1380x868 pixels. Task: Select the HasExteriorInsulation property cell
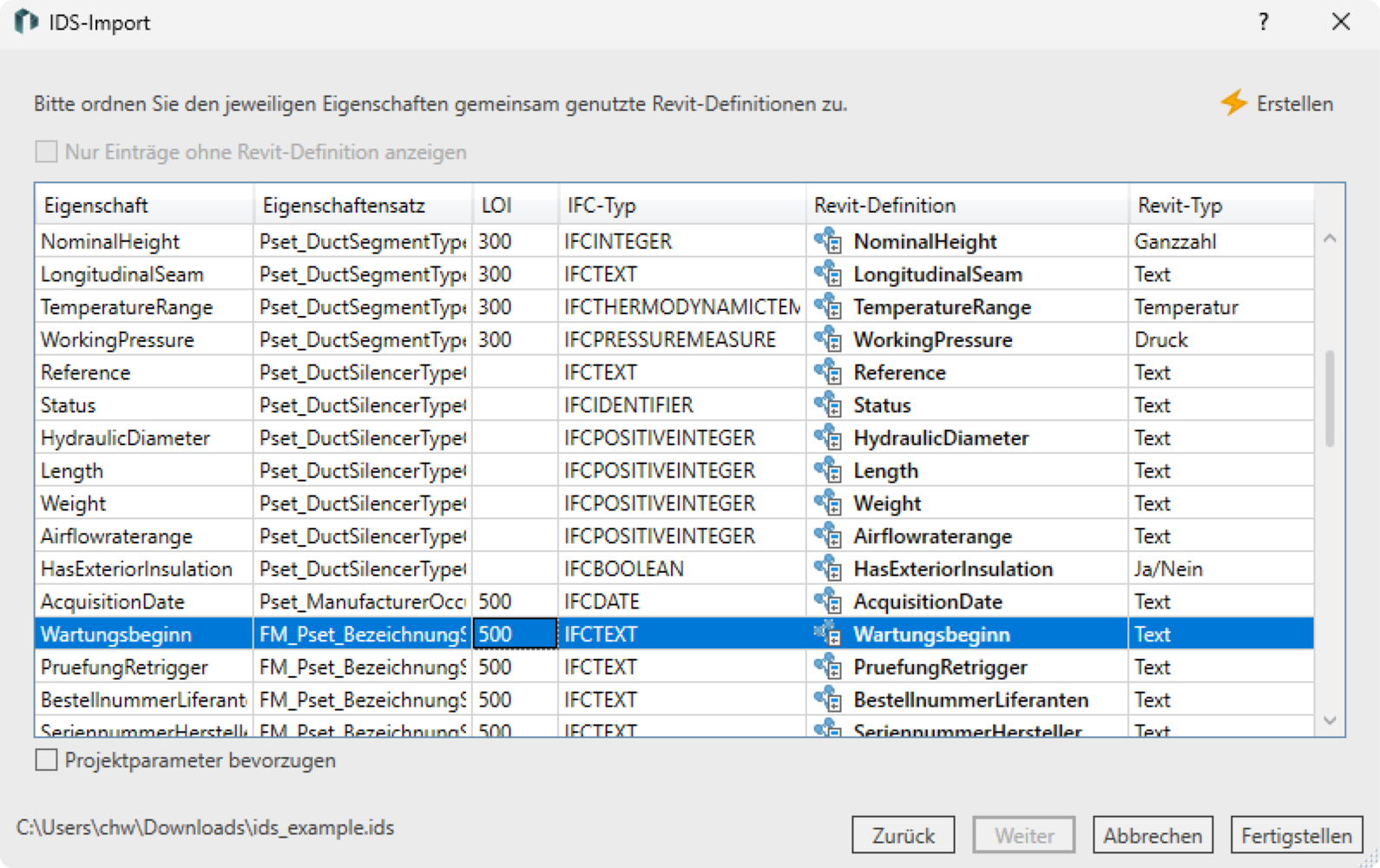click(x=144, y=569)
